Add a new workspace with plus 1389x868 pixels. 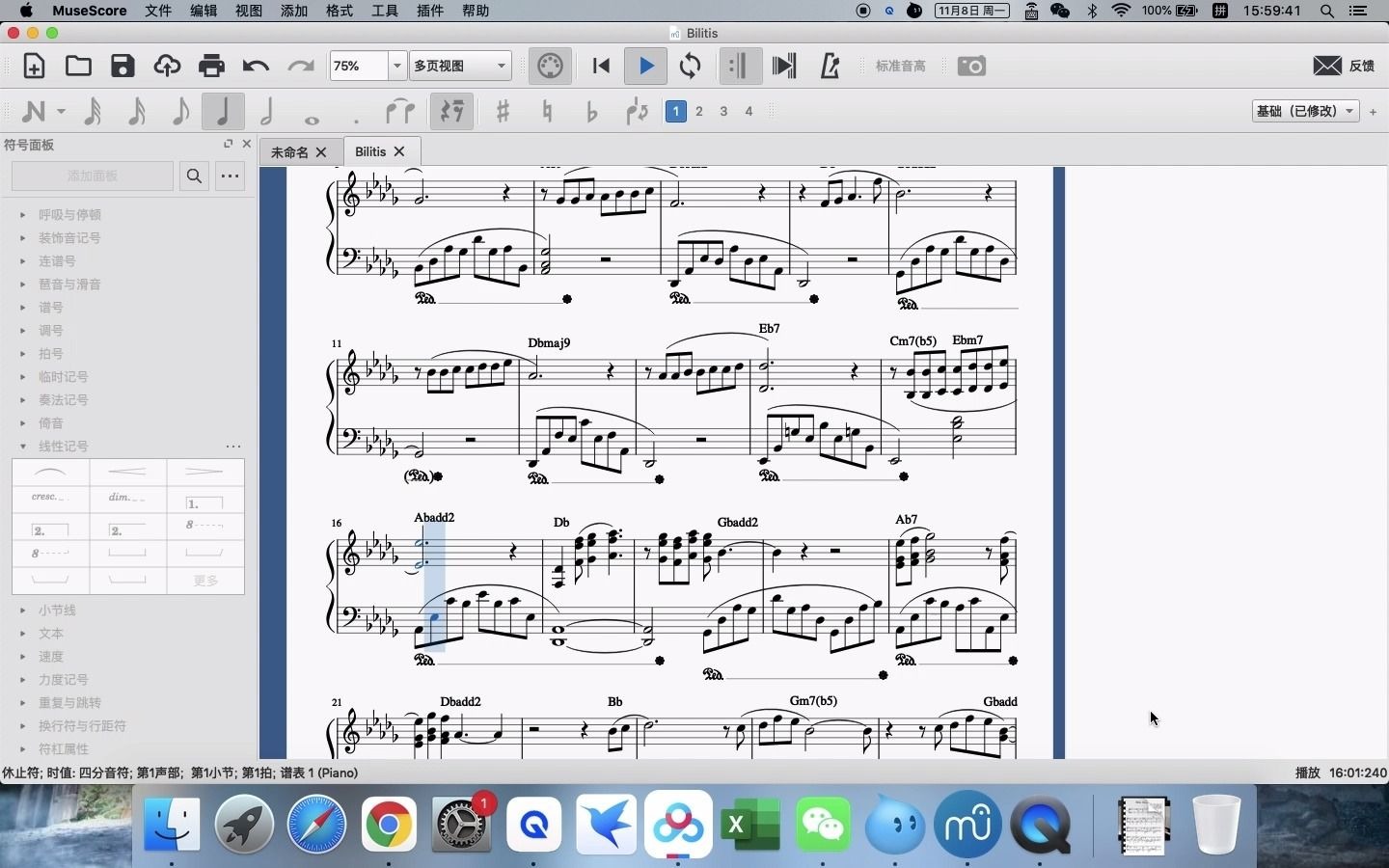pyautogui.click(x=1374, y=112)
